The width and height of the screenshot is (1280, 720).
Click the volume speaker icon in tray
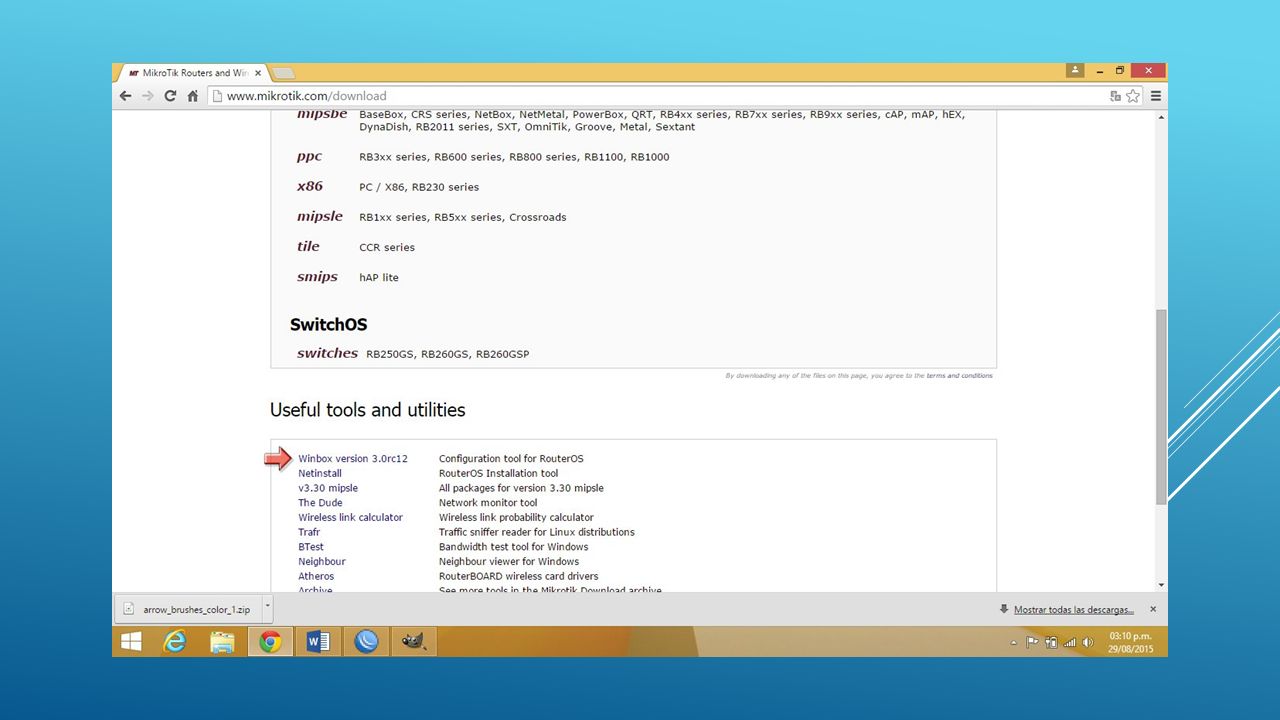coord(1087,642)
